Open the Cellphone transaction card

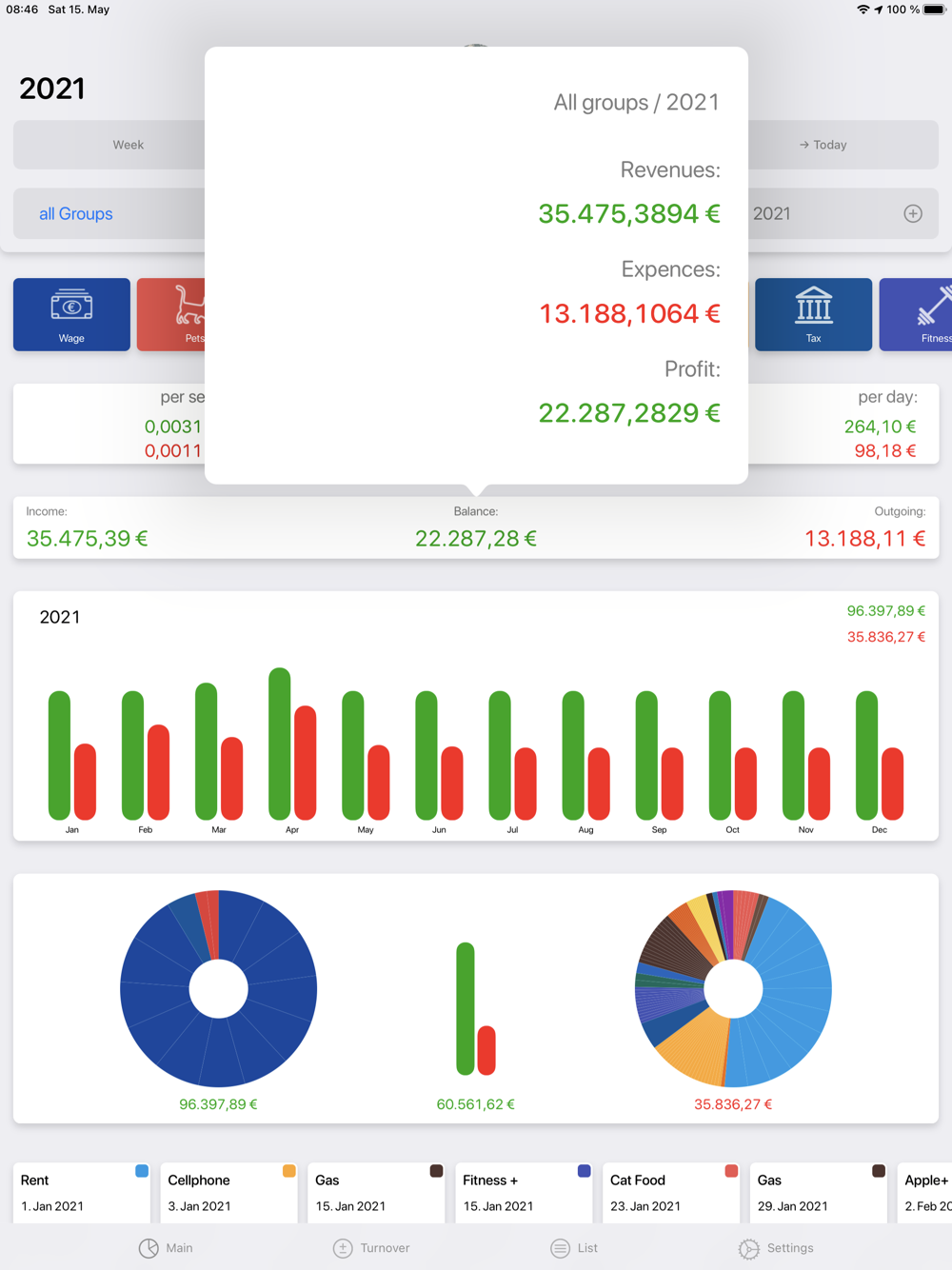229,1193
